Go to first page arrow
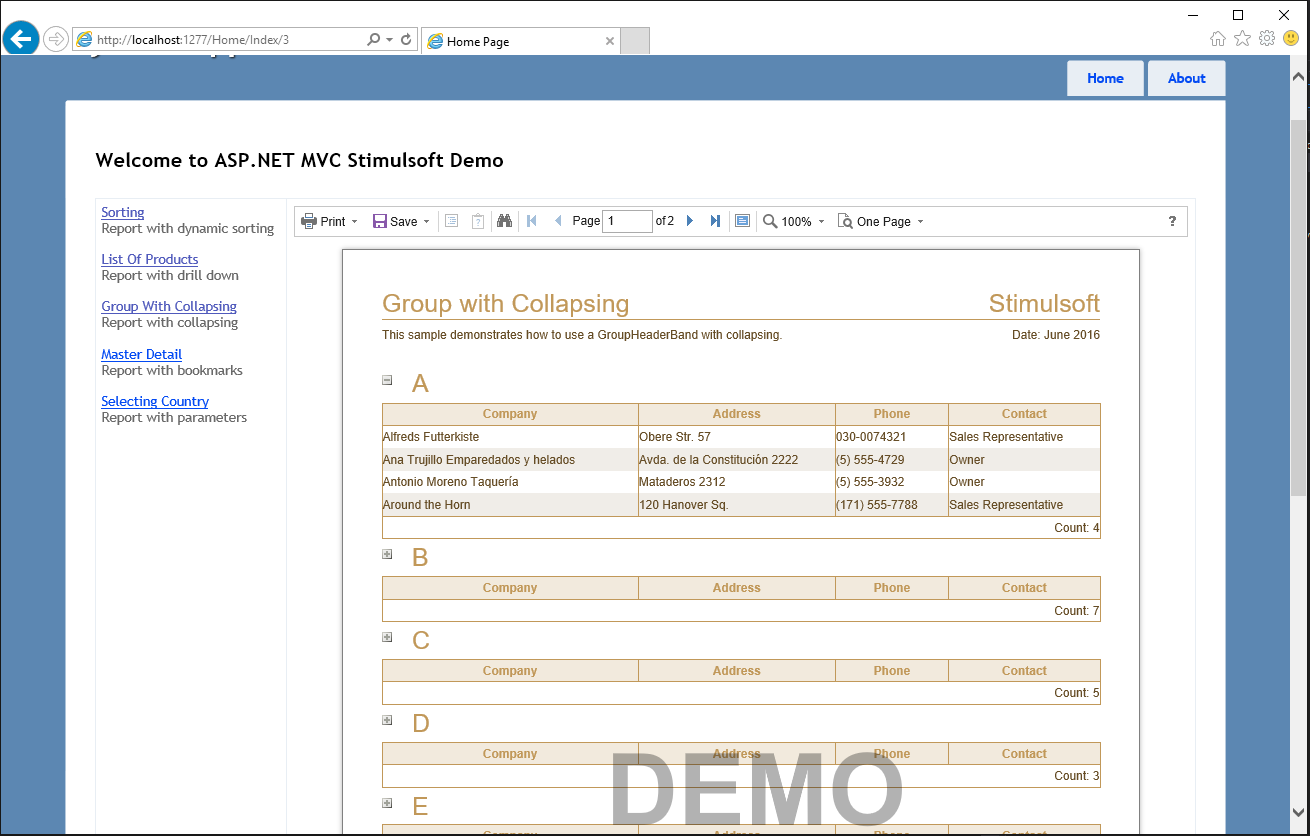 click(532, 221)
